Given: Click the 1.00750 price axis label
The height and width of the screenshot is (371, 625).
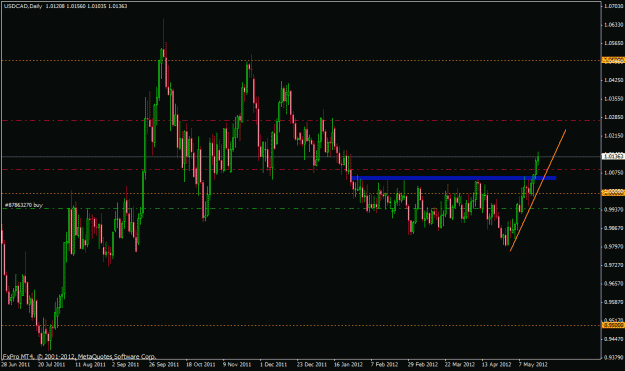Looking at the screenshot, I should 614,173.
